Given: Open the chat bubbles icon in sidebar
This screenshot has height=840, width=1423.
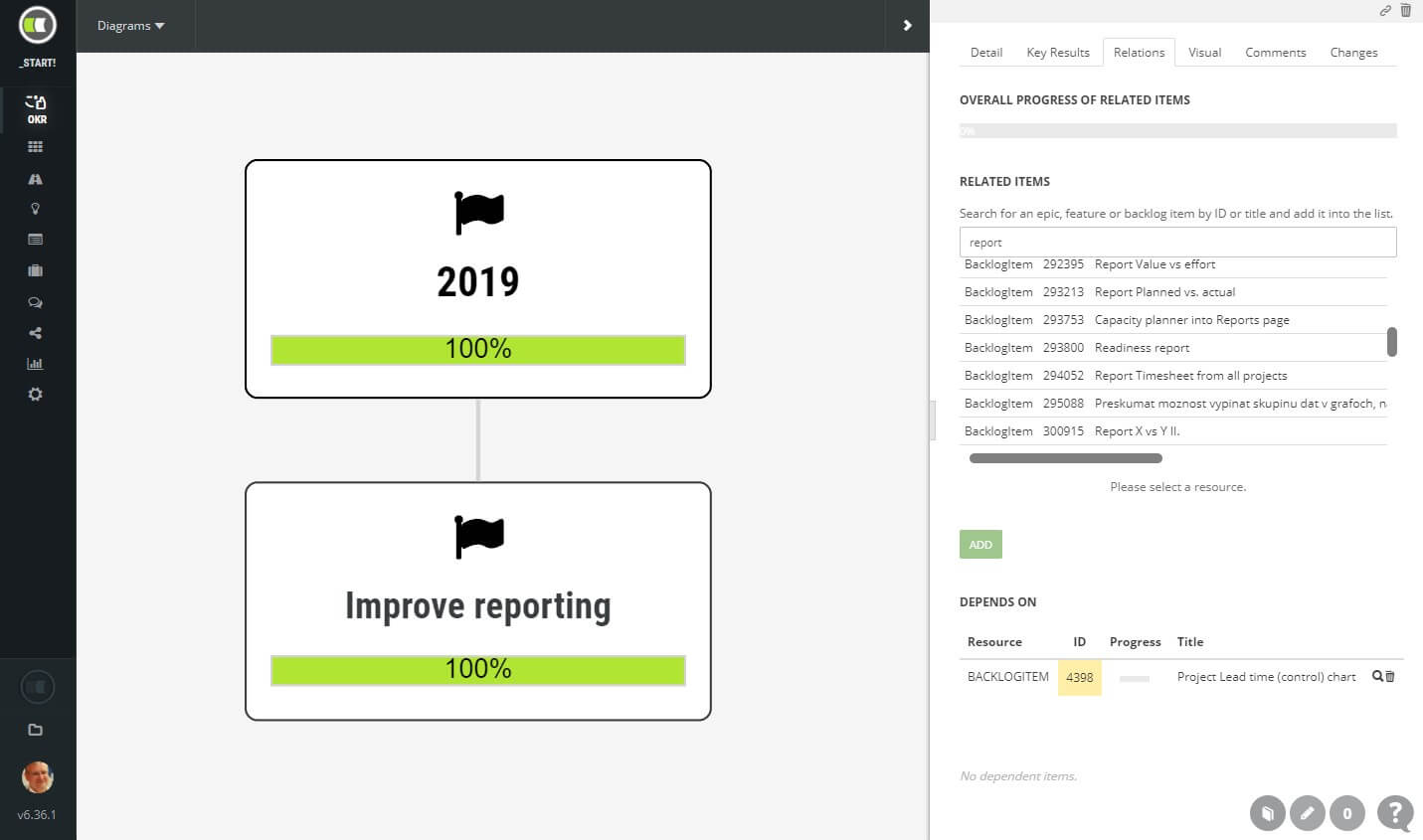Looking at the screenshot, I should click(36, 302).
